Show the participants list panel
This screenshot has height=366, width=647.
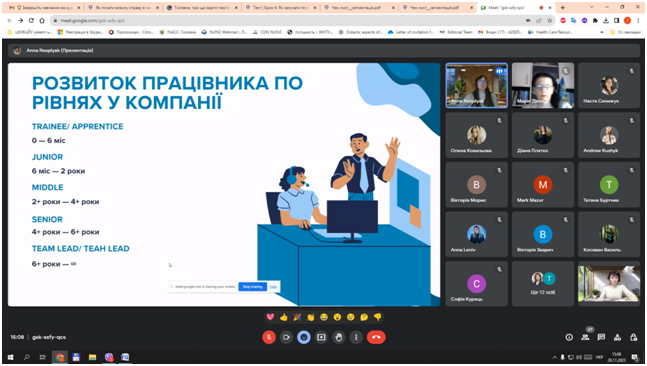tap(585, 337)
